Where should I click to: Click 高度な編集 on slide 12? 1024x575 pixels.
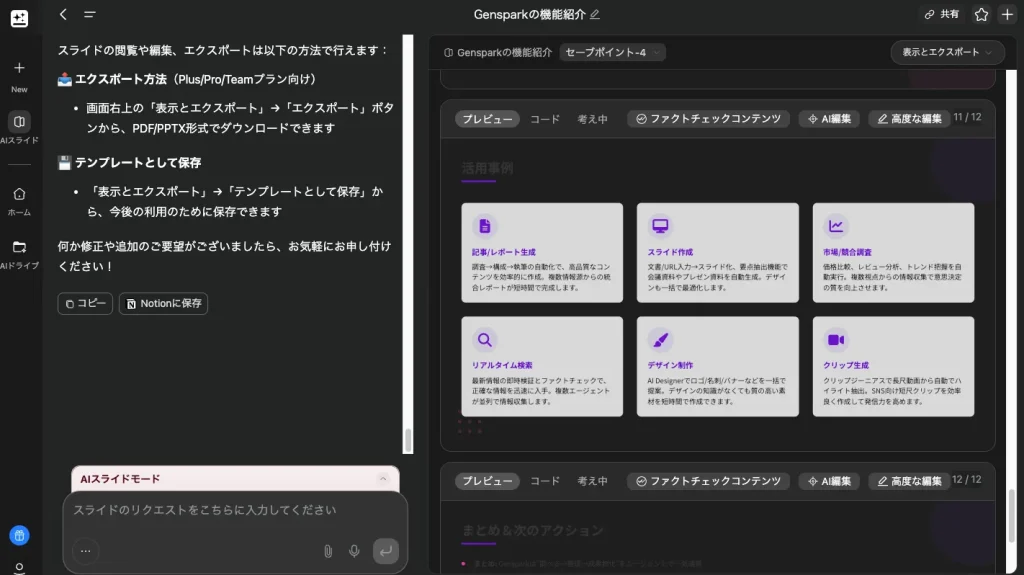coord(909,481)
